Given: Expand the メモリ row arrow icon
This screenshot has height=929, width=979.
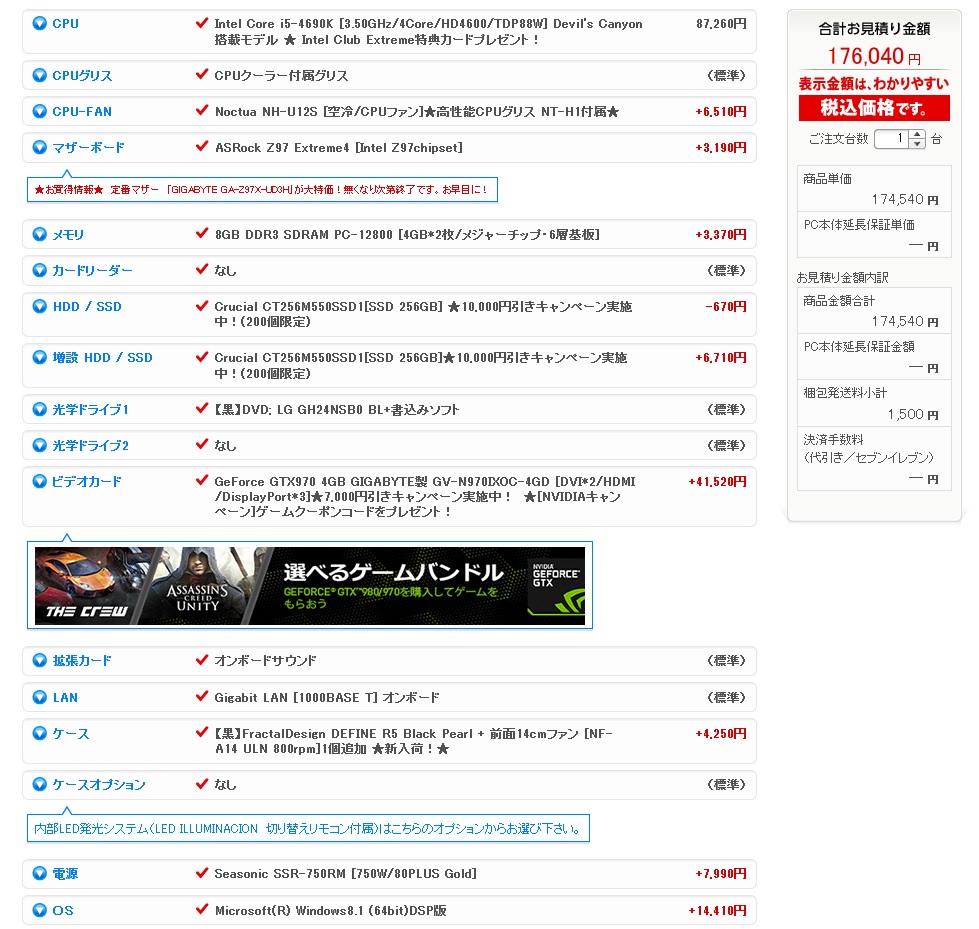Looking at the screenshot, I should pyautogui.click(x=39, y=235).
